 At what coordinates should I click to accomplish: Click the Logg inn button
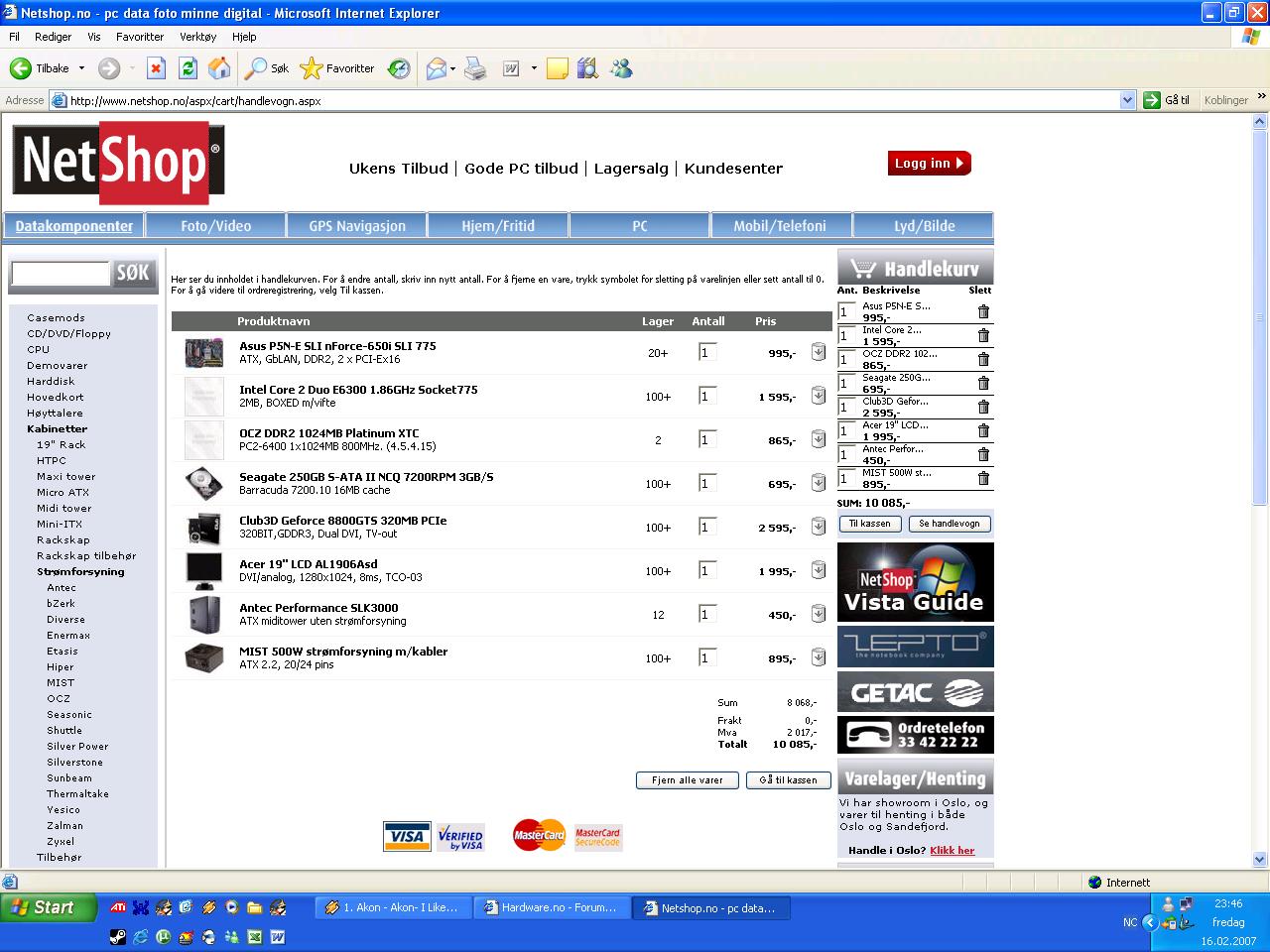929,164
